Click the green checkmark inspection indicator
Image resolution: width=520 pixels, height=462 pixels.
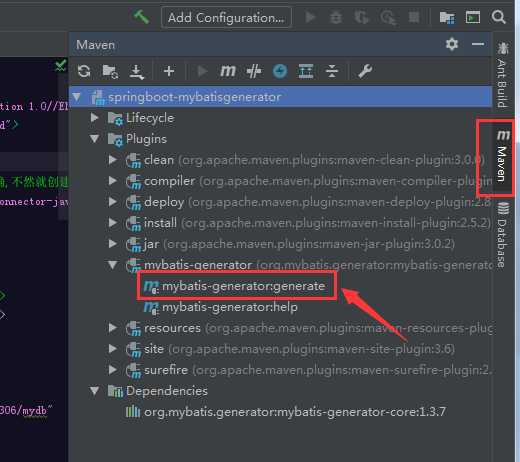pyautogui.click(x=61, y=65)
